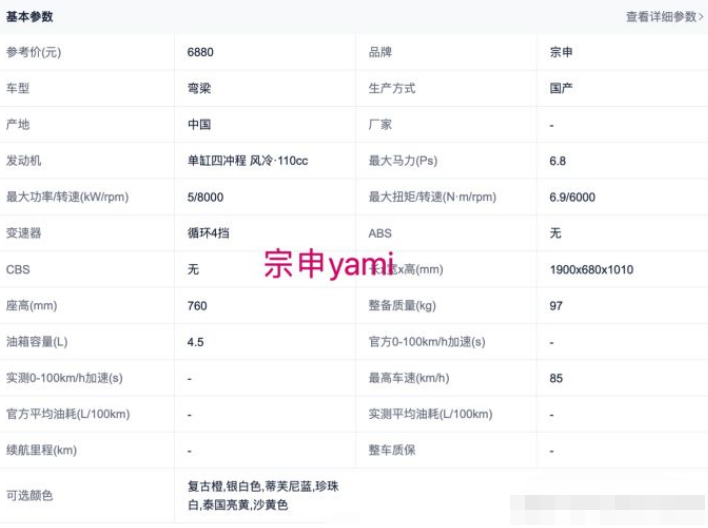Viewport: 708px width, 528px height.
Task: Select the top speed value 85
Action: point(556,378)
